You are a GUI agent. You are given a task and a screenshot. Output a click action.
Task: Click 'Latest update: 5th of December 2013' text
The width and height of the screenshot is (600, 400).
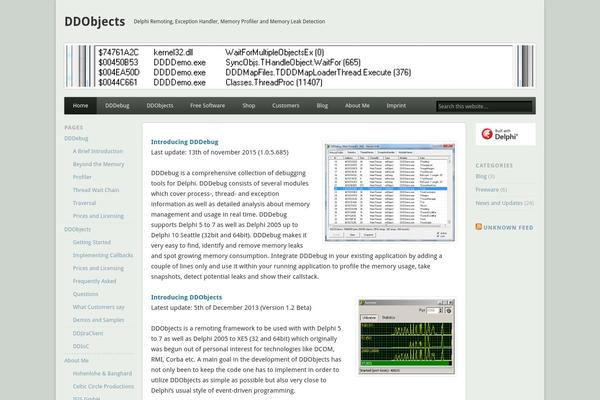[x=231, y=308]
